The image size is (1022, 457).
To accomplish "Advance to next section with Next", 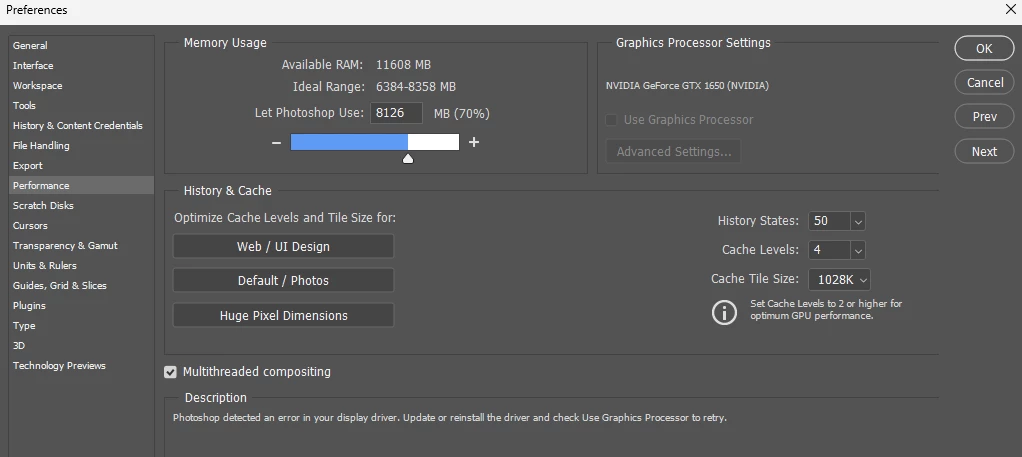I will [984, 152].
